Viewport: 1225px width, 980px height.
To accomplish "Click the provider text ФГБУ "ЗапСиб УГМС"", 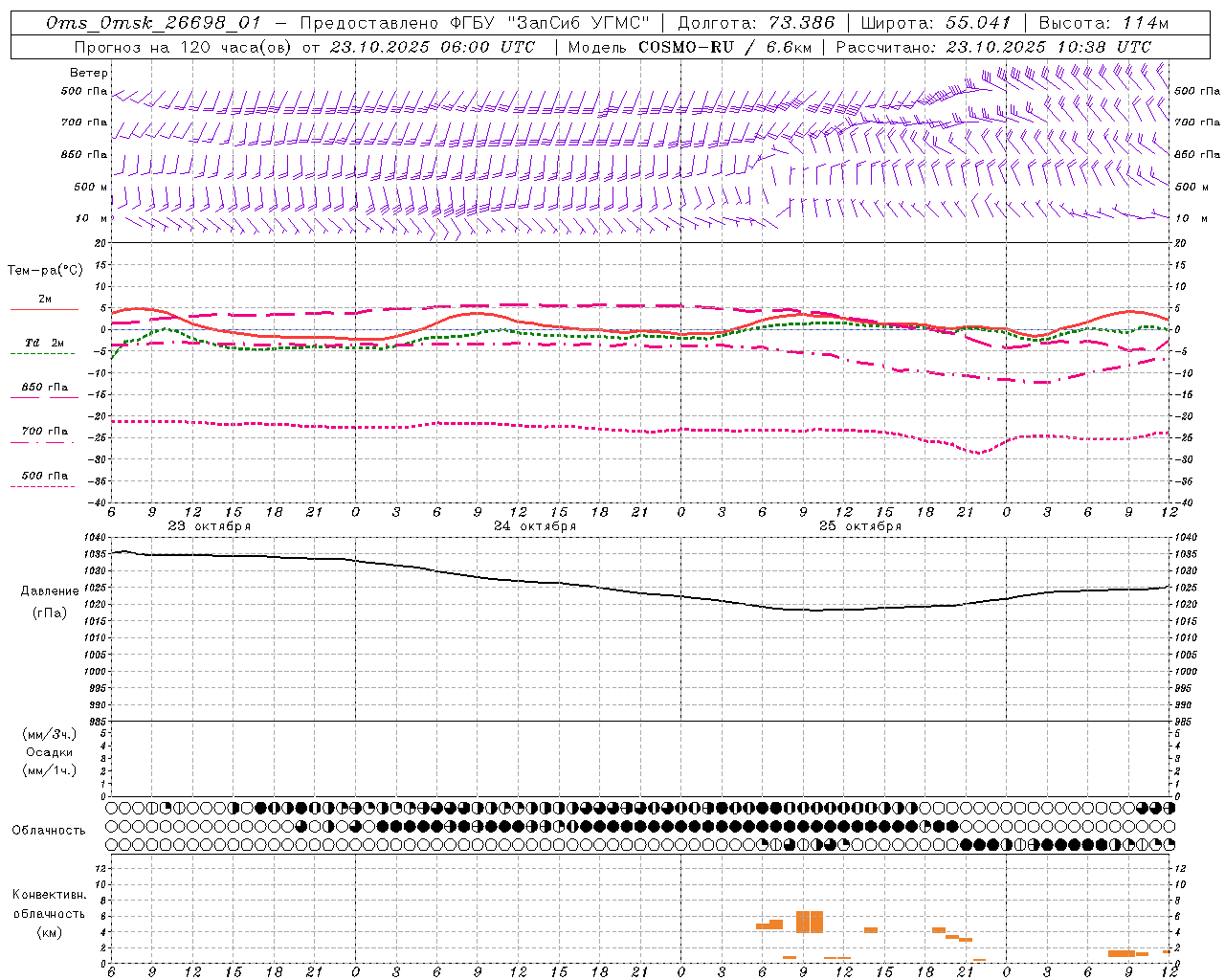I will (550, 23).
